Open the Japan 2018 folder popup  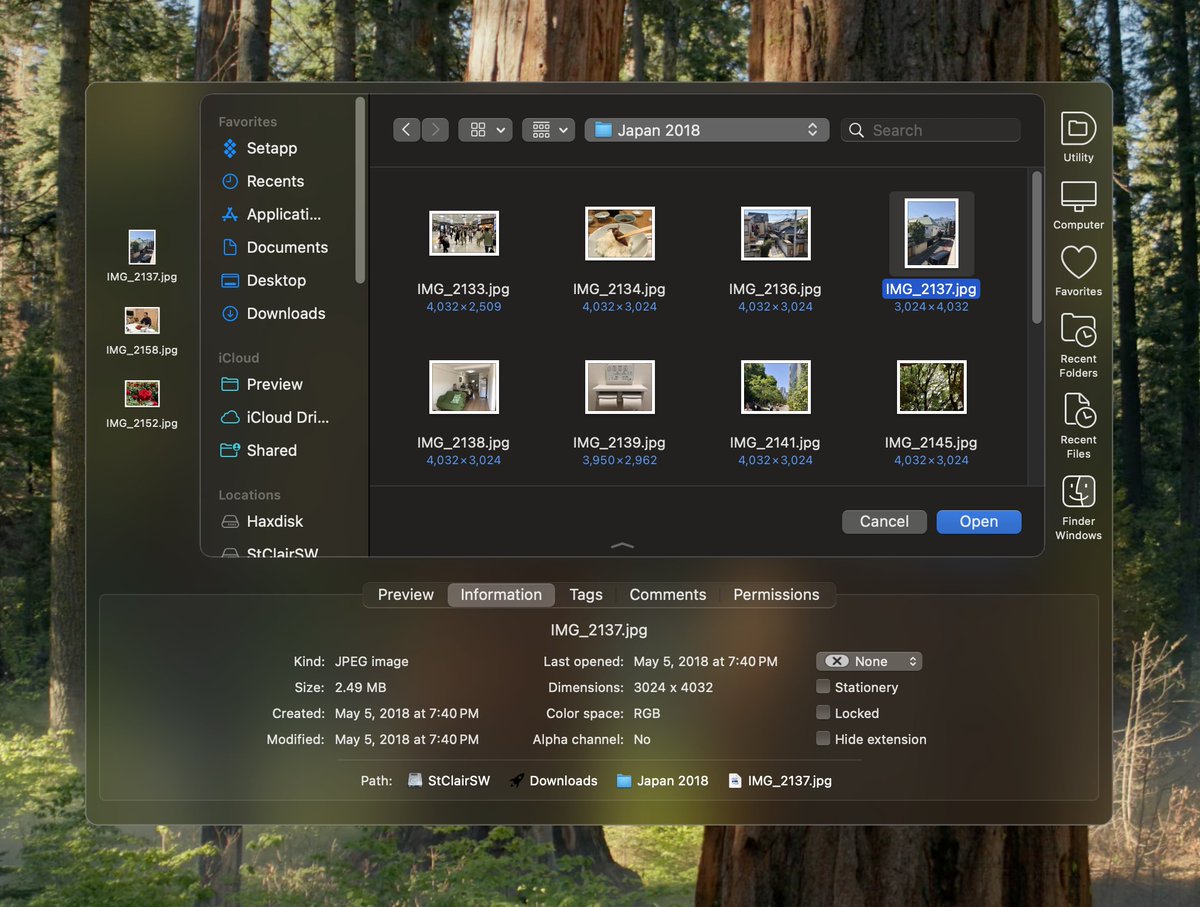(707, 130)
